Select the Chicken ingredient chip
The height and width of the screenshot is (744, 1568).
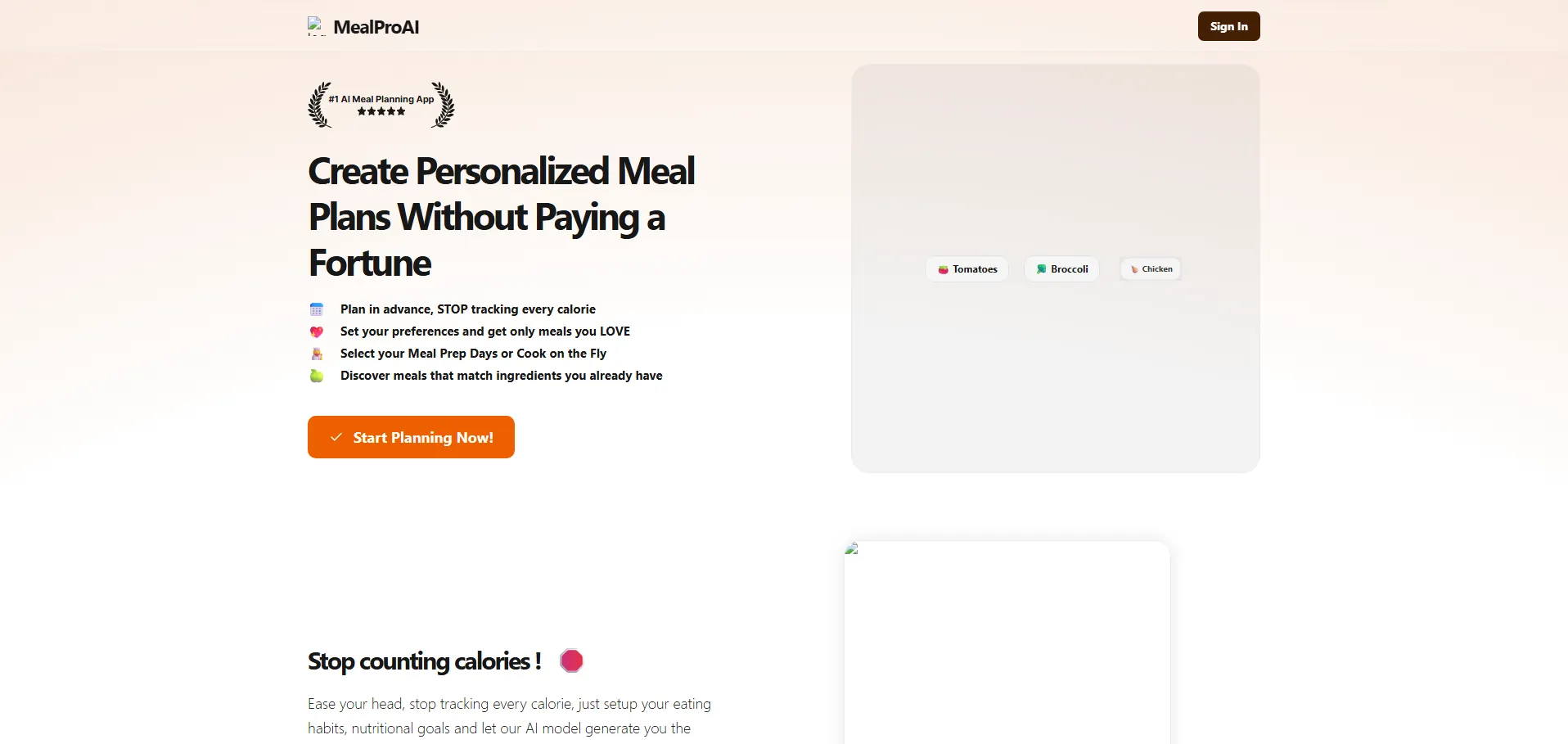[x=1151, y=269]
